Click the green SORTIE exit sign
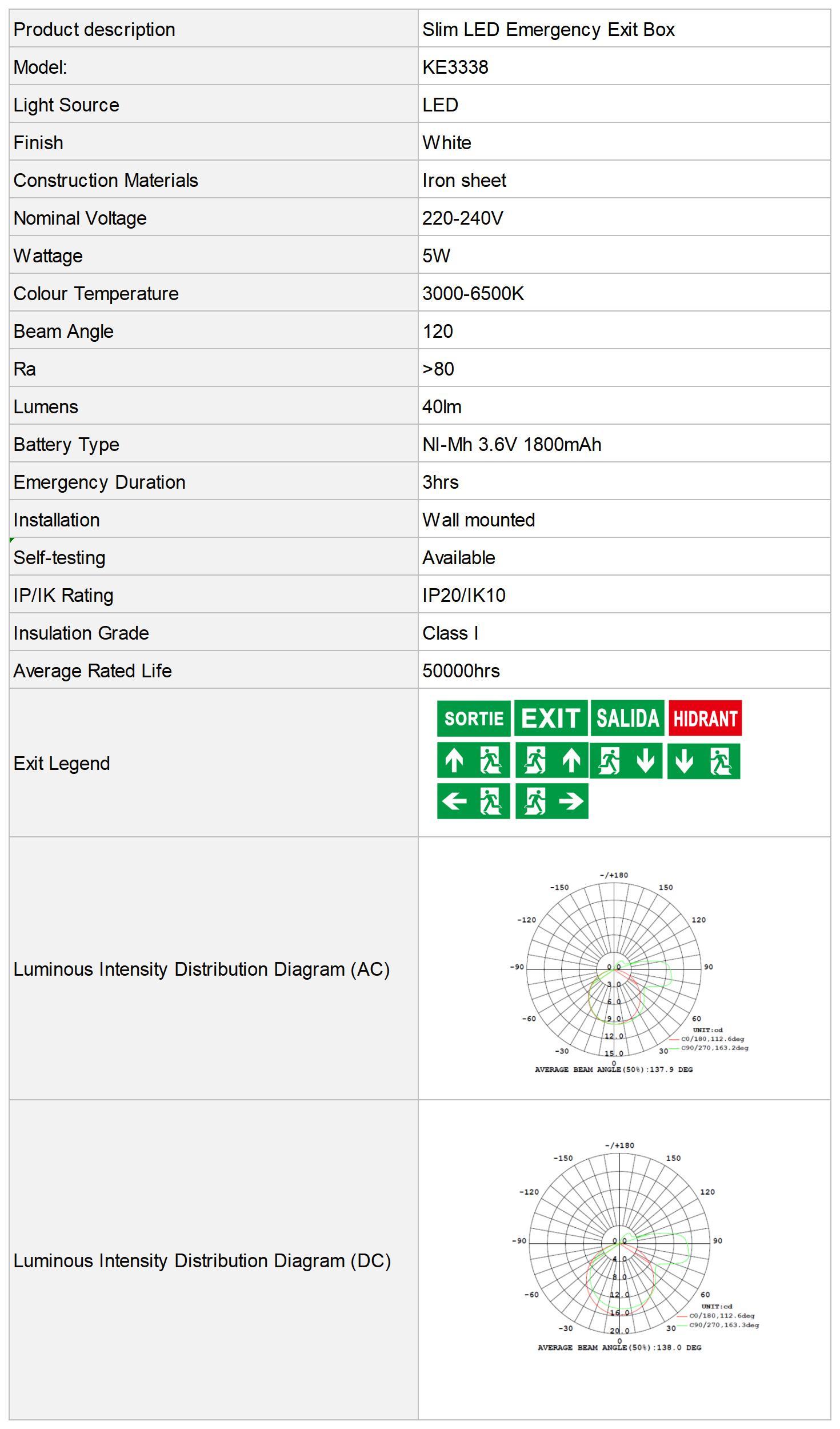Screen dimensions: 840x1429 pyautogui.click(x=474, y=718)
